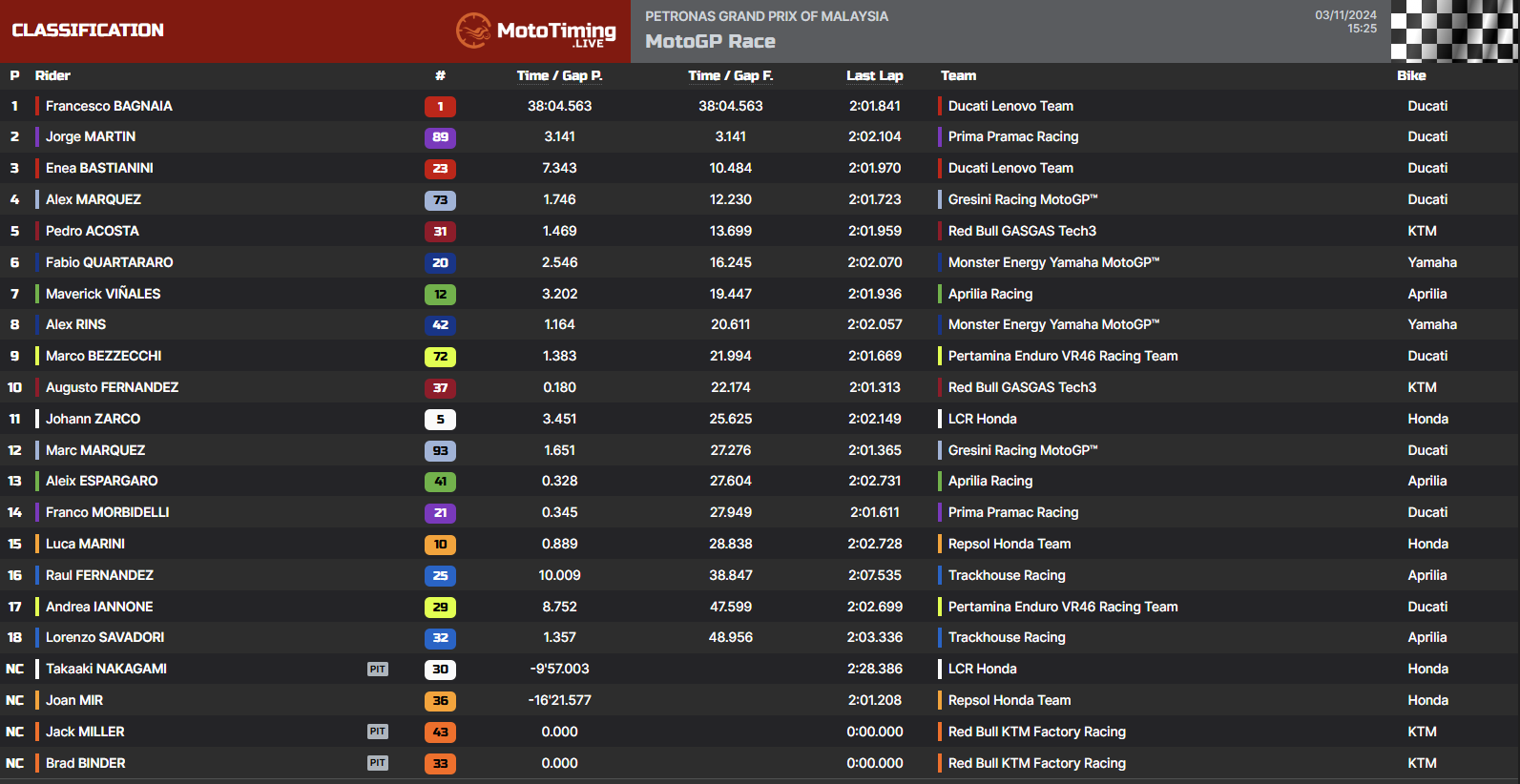Click the 03/11/2024 date stamp
Image resolution: width=1520 pixels, height=784 pixels.
click(x=1345, y=15)
